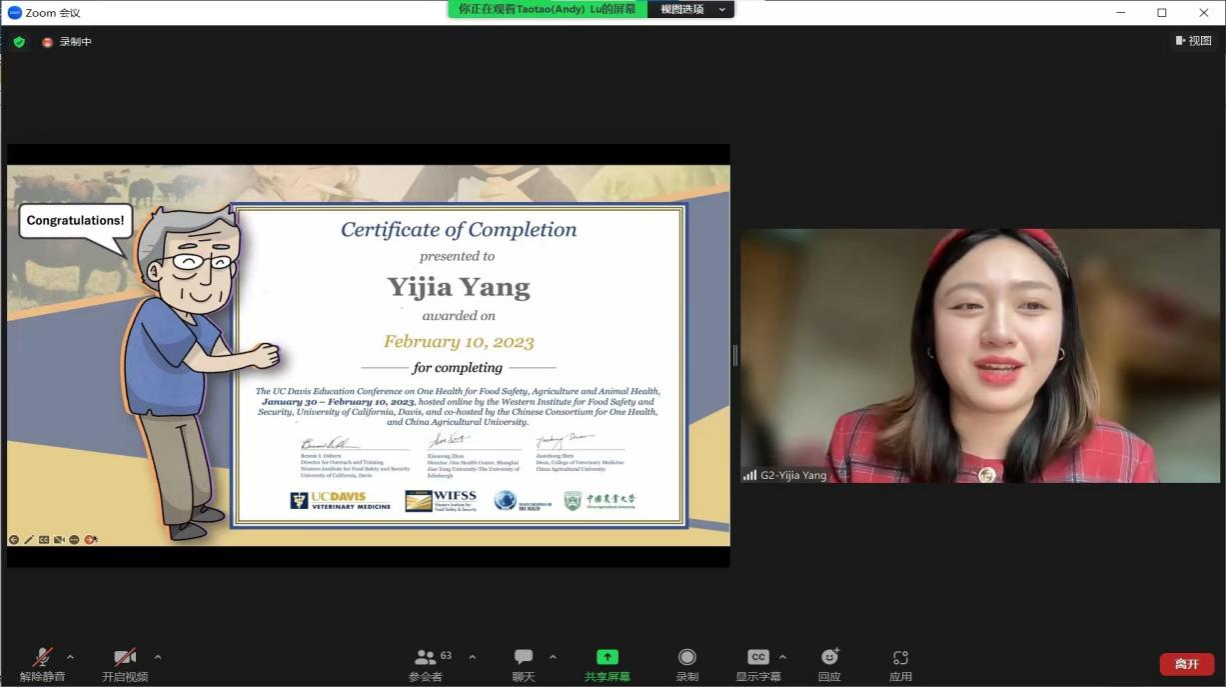Open the participants (参会者) panel

pos(427,659)
